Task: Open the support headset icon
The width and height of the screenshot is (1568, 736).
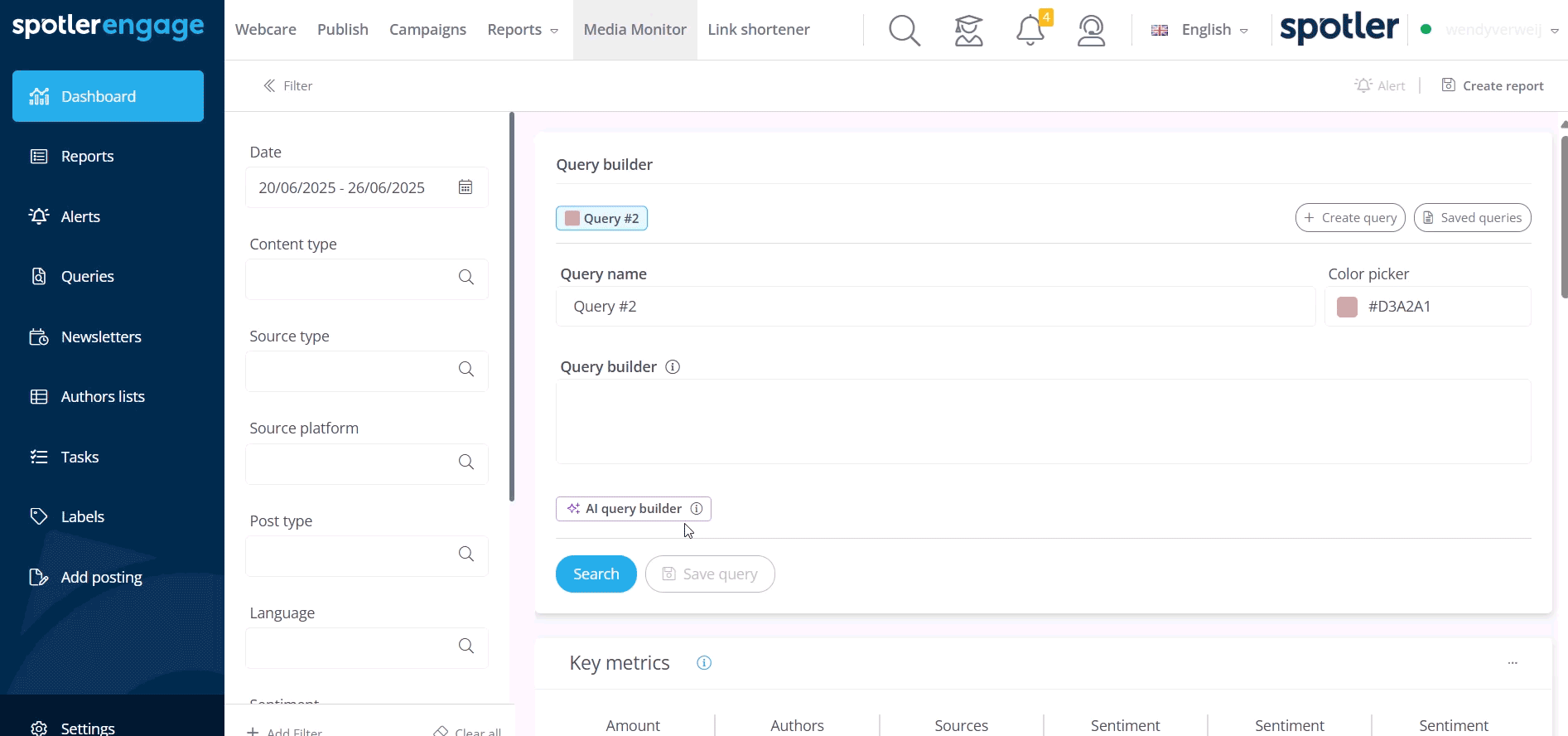Action: point(1092,31)
